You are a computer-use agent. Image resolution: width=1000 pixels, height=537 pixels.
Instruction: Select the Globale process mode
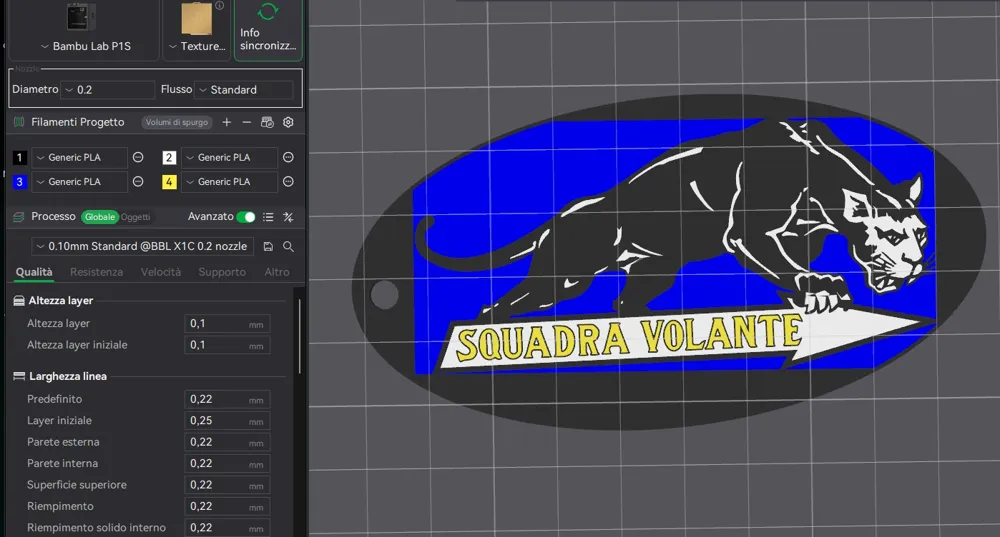click(99, 217)
